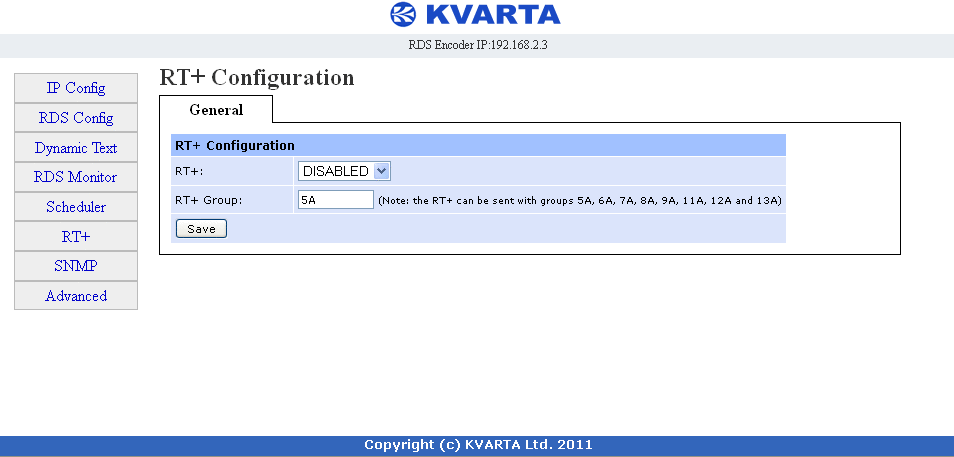This screenshot has width=954, height=457.
Task: Save the RT+ configuration
Action: [201, 229]
